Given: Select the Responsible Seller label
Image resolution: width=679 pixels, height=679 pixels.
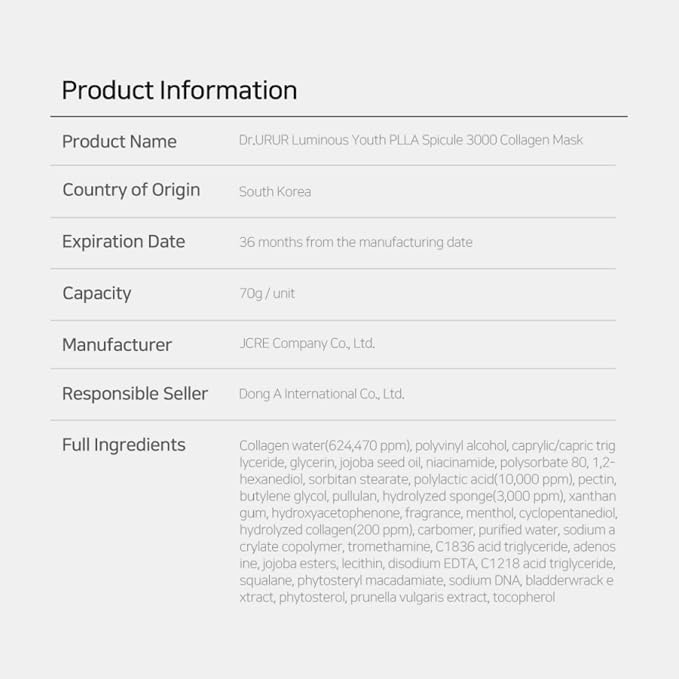Looking at the screenshot, I should (x=135, y=394).
